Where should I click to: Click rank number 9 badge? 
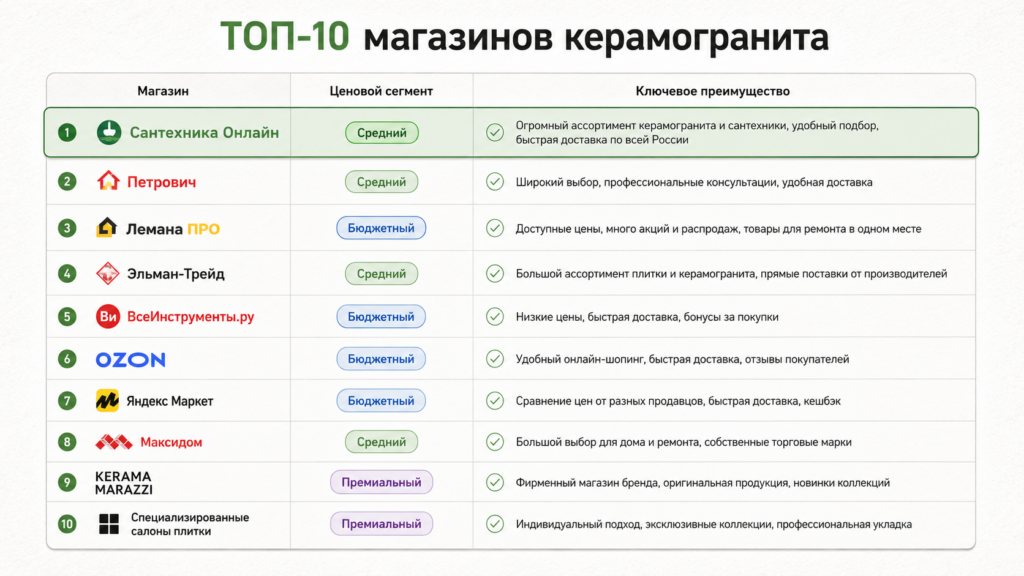67,483
